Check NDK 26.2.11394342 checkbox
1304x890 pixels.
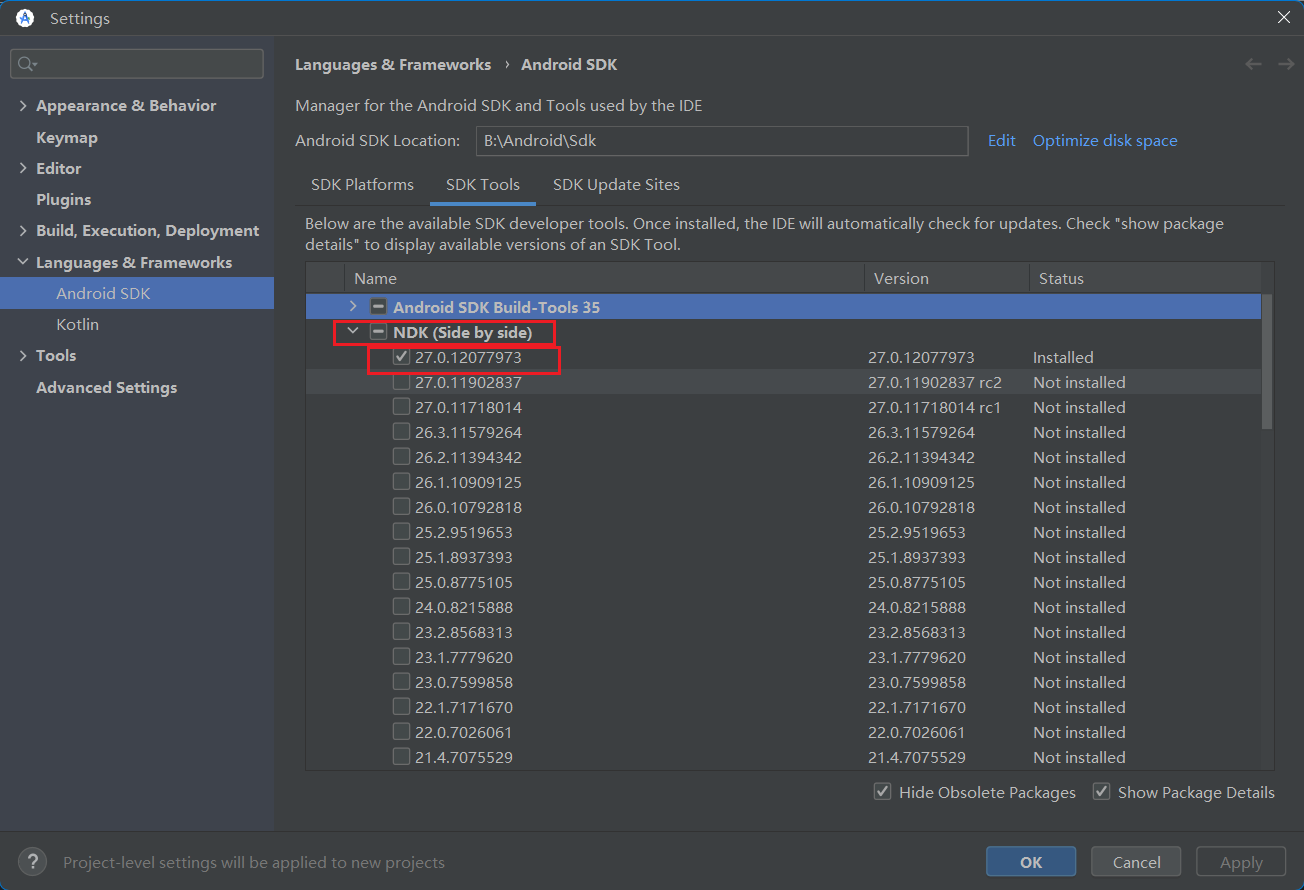pyautogui.click(x=401, y=457)
